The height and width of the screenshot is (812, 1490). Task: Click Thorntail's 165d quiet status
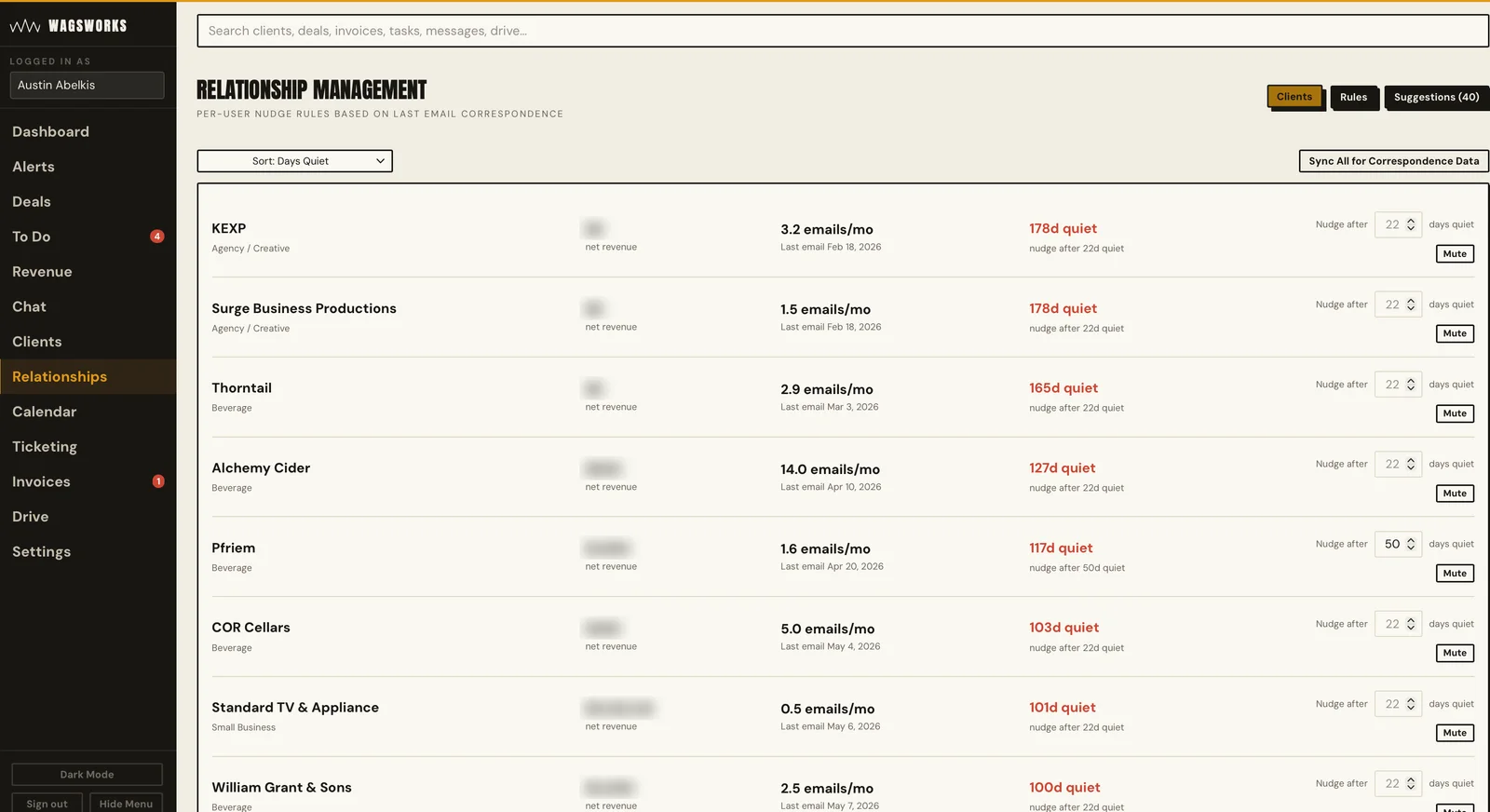[x=1063, y=388]
